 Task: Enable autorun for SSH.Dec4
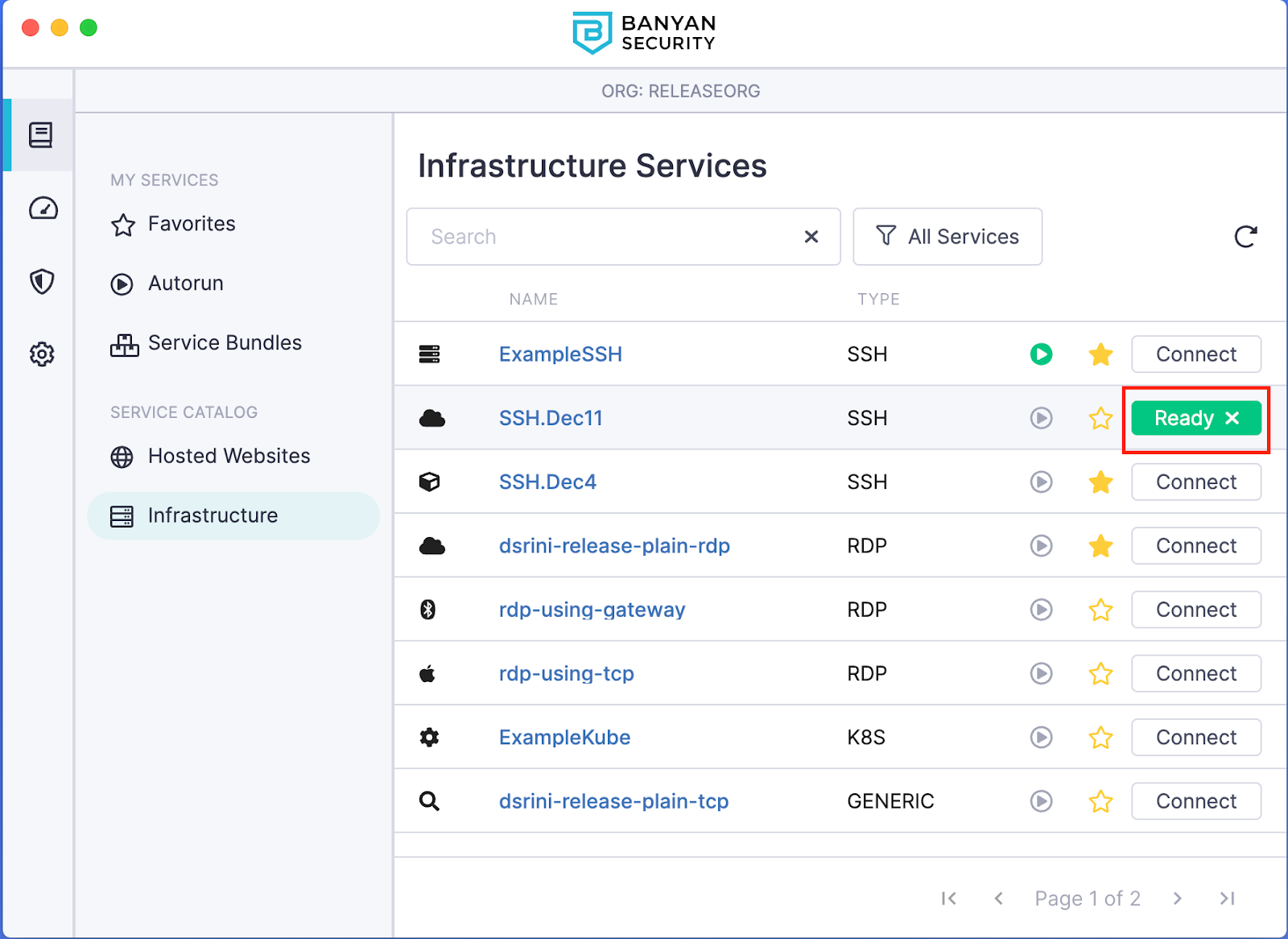1042,482
